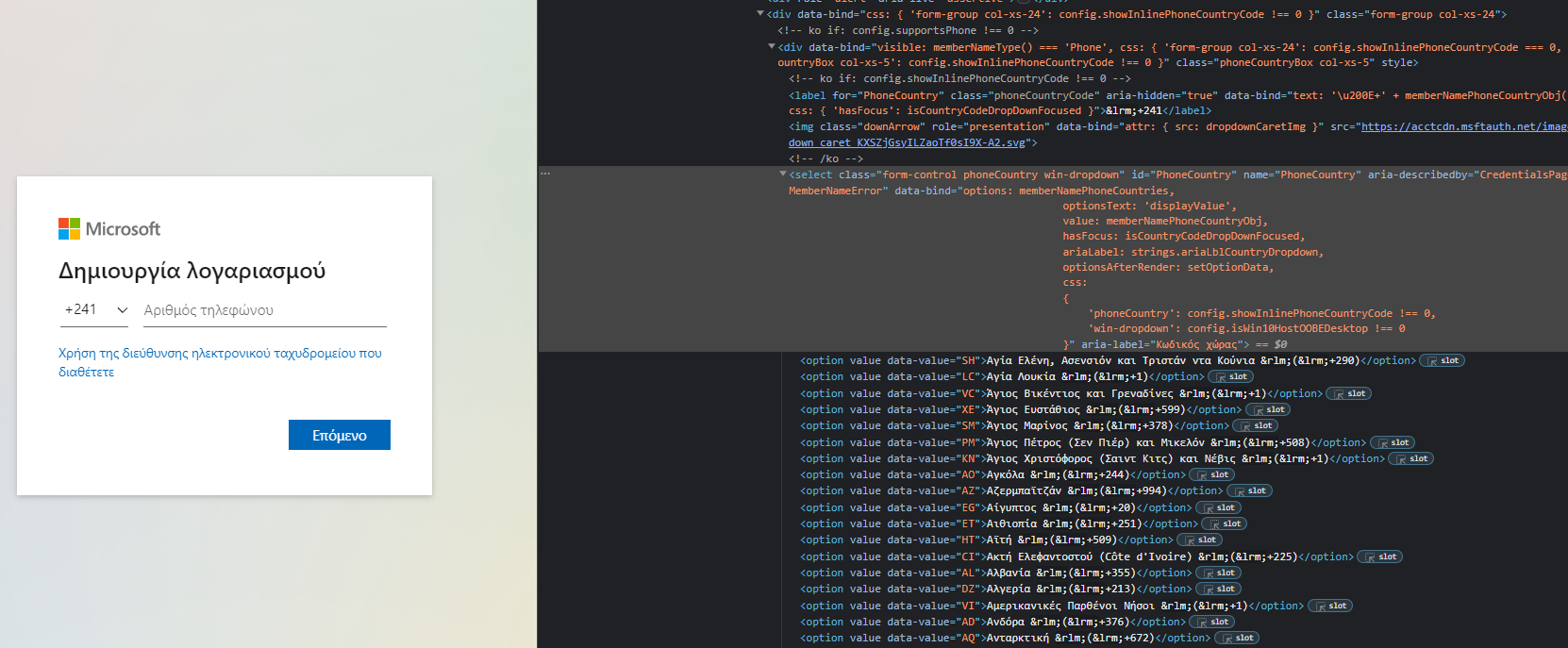1568x648 pixels.
Task: Open the link to use existing email address
Action: click(x=220, y=362)
